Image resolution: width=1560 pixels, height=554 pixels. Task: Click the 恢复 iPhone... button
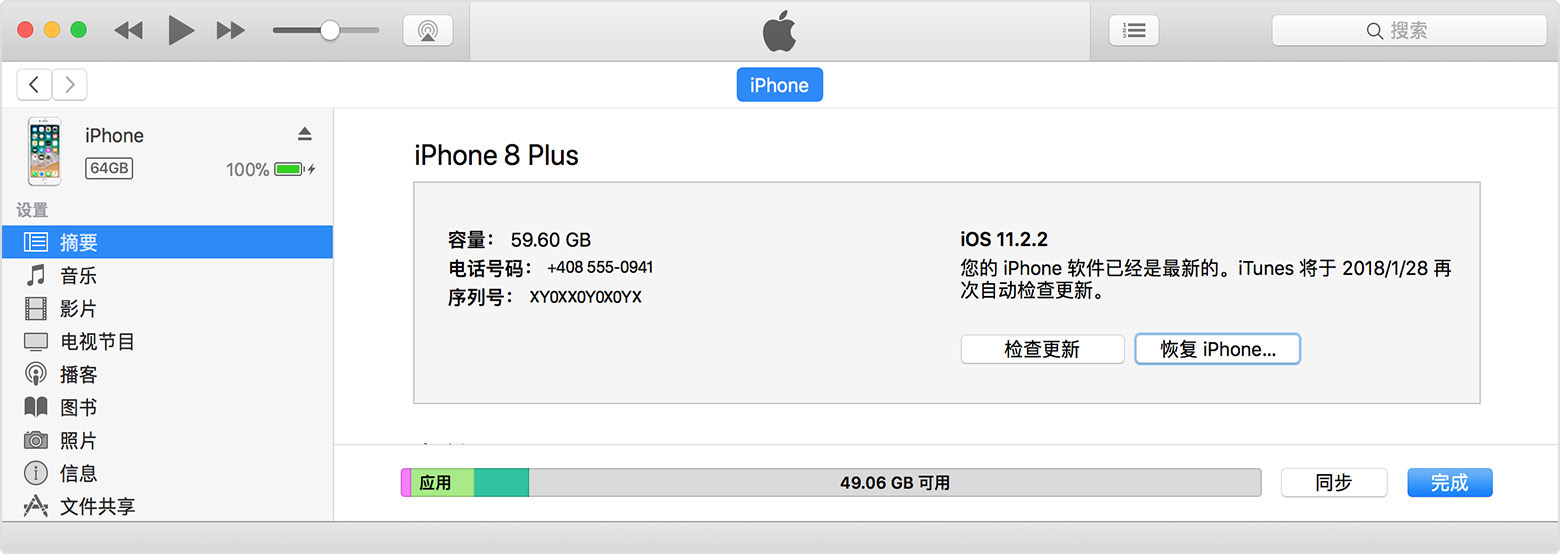[x=1217, y=349]
